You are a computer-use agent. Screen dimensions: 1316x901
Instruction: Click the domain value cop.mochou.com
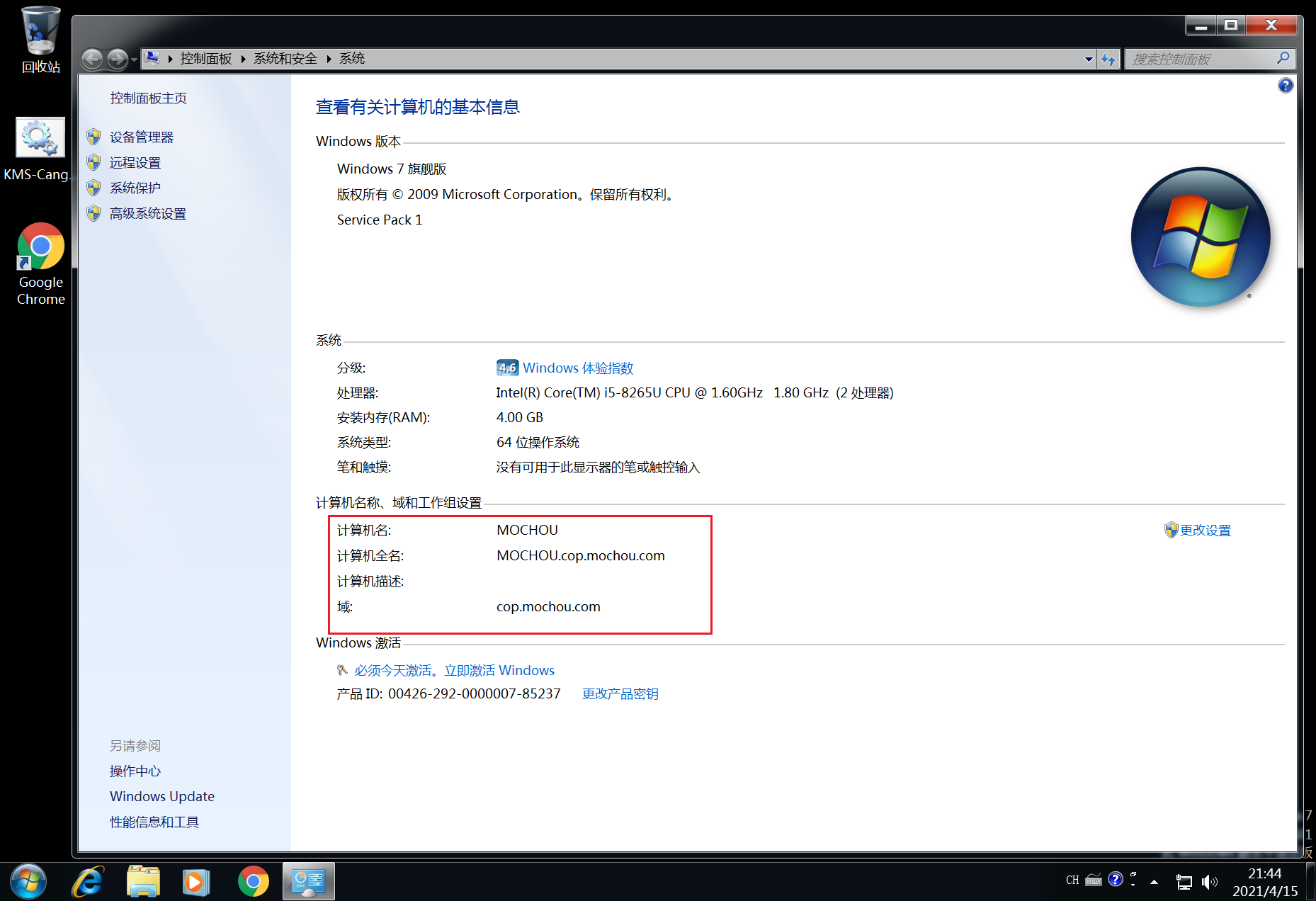click(548, 607)
